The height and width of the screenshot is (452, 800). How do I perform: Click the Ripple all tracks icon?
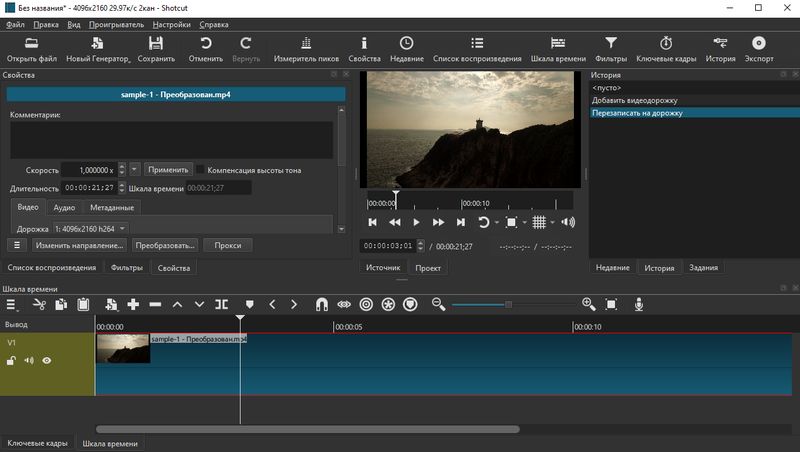pos(388,304)
